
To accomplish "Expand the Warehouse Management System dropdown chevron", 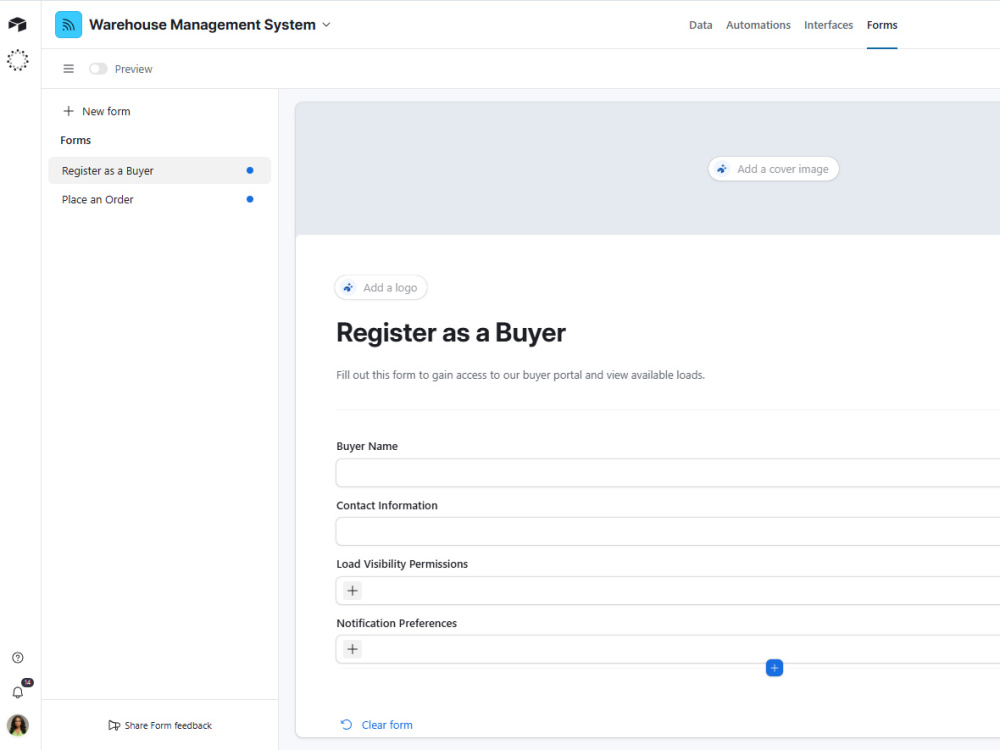I will tap(327, 25).
